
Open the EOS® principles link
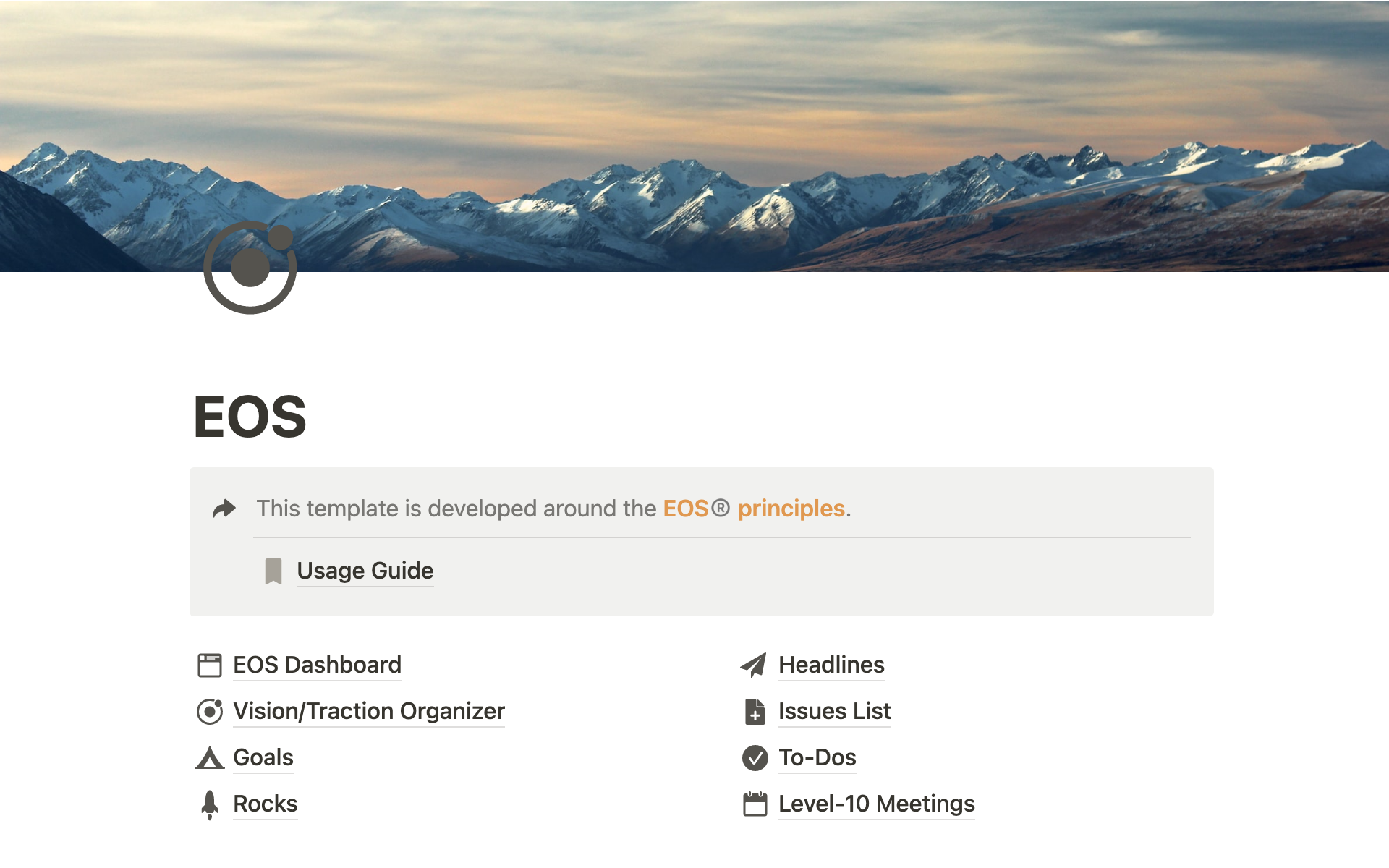(x=754, y=509)
